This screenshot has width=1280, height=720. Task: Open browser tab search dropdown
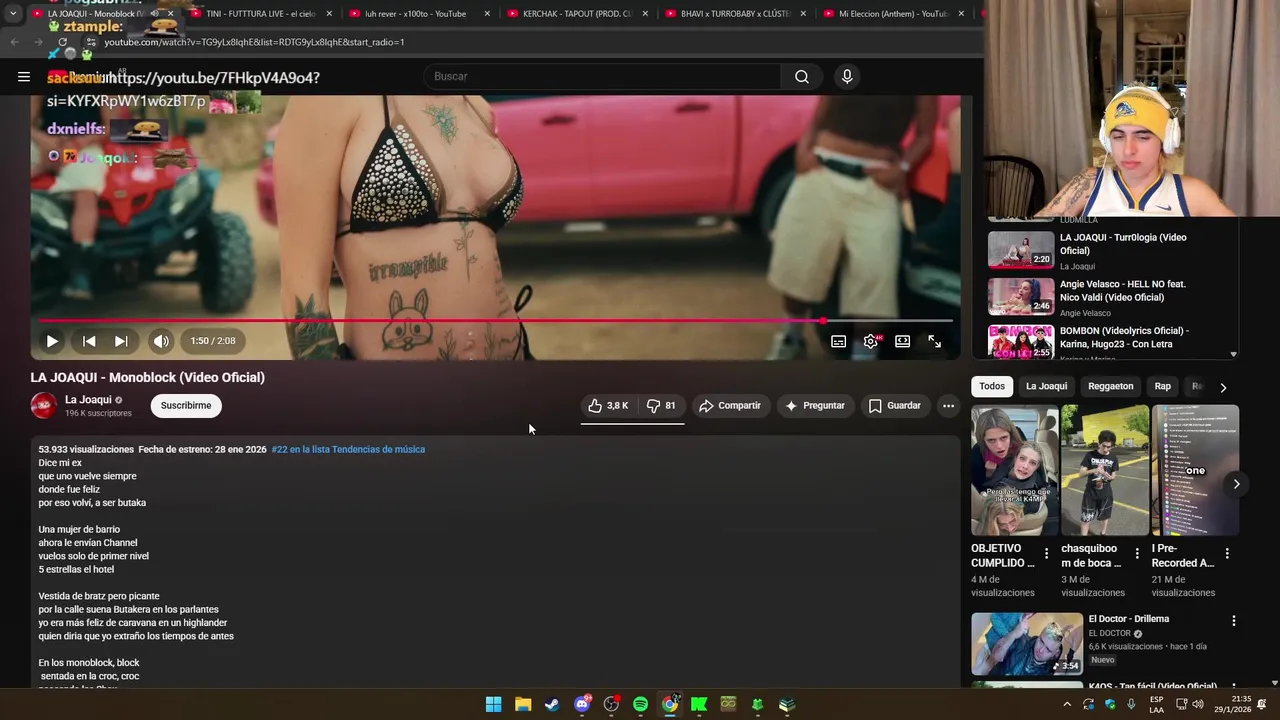13,14
